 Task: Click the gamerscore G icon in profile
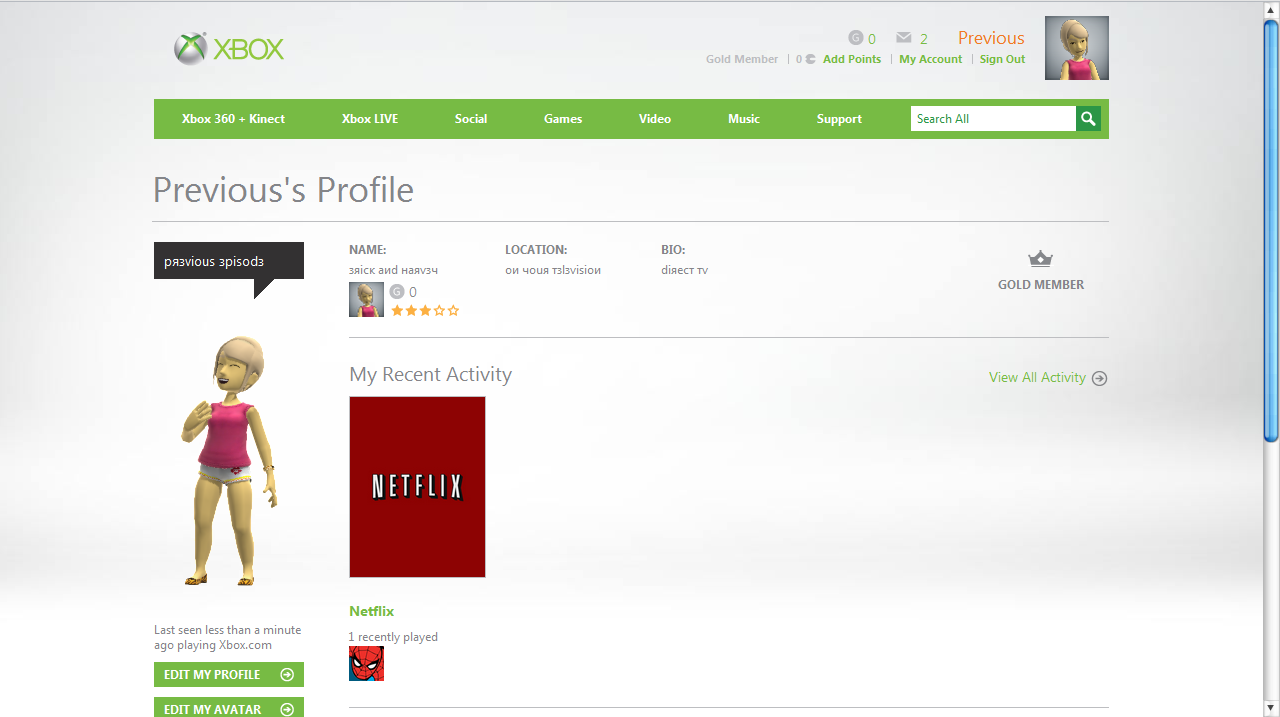pos(397,292)
